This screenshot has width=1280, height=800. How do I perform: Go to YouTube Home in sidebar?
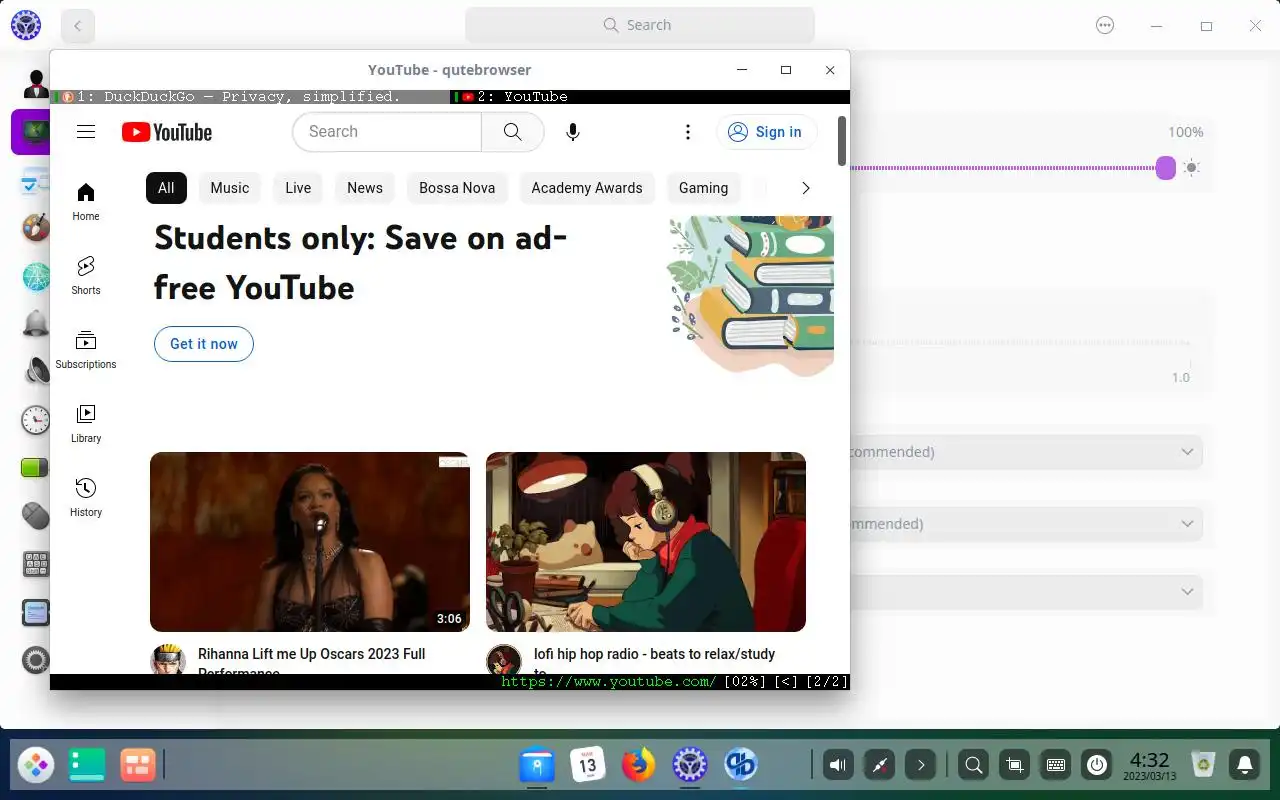86,202
